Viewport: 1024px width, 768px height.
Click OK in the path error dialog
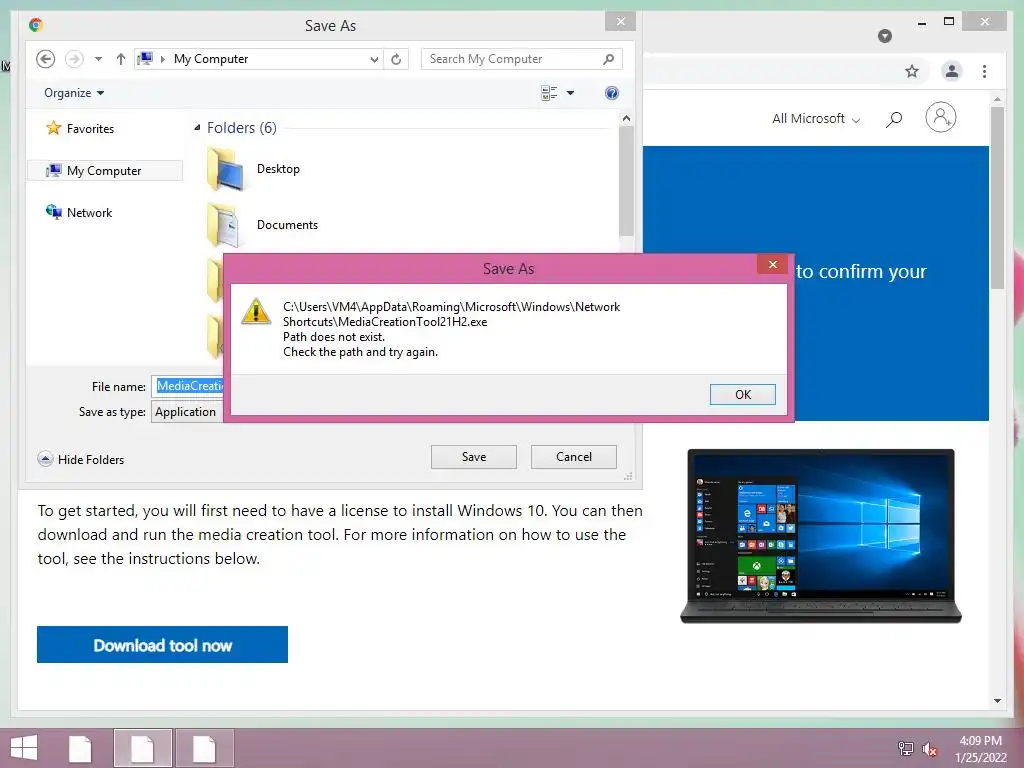743,394
